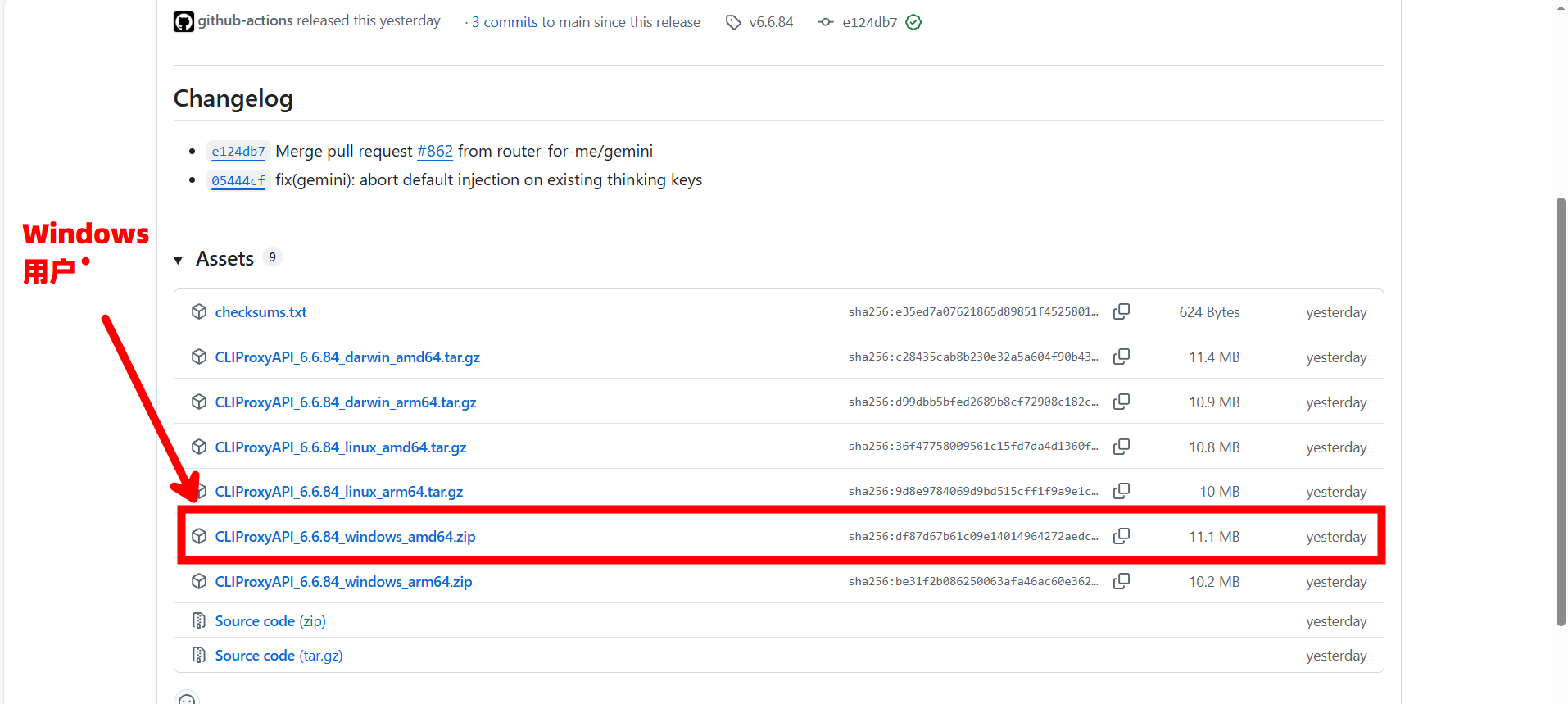Viewport: 1568px width, 704px height.
Task: Copy hash of darwin_arm64 tarball
Action: (x=1122, y=402)
